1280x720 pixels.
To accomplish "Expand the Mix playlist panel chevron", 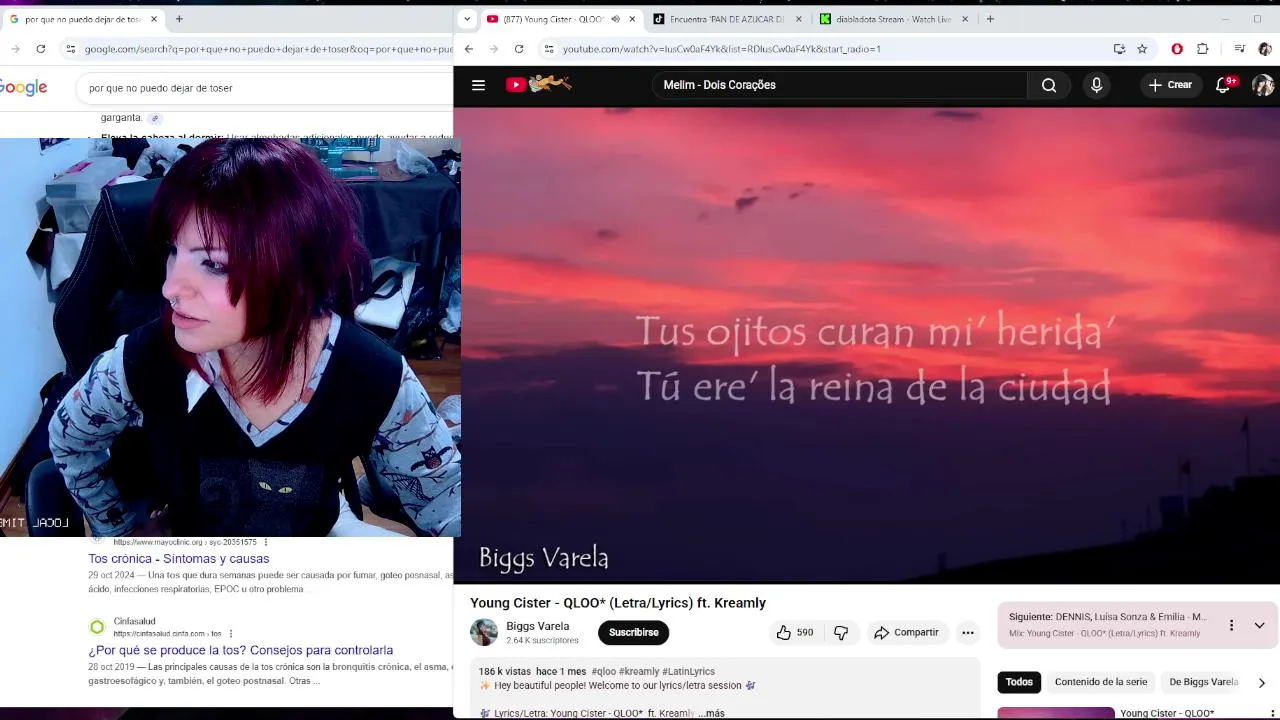I will point(1259,625).
